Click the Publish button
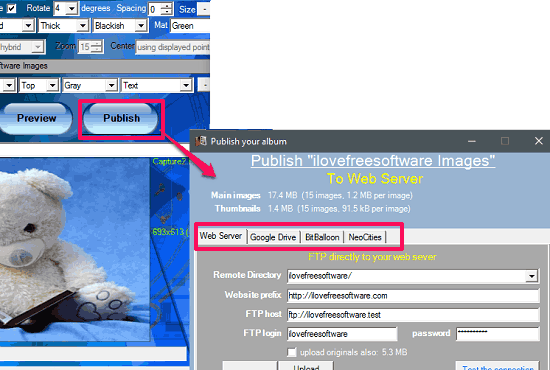550x370 pixels. point(121,119)
